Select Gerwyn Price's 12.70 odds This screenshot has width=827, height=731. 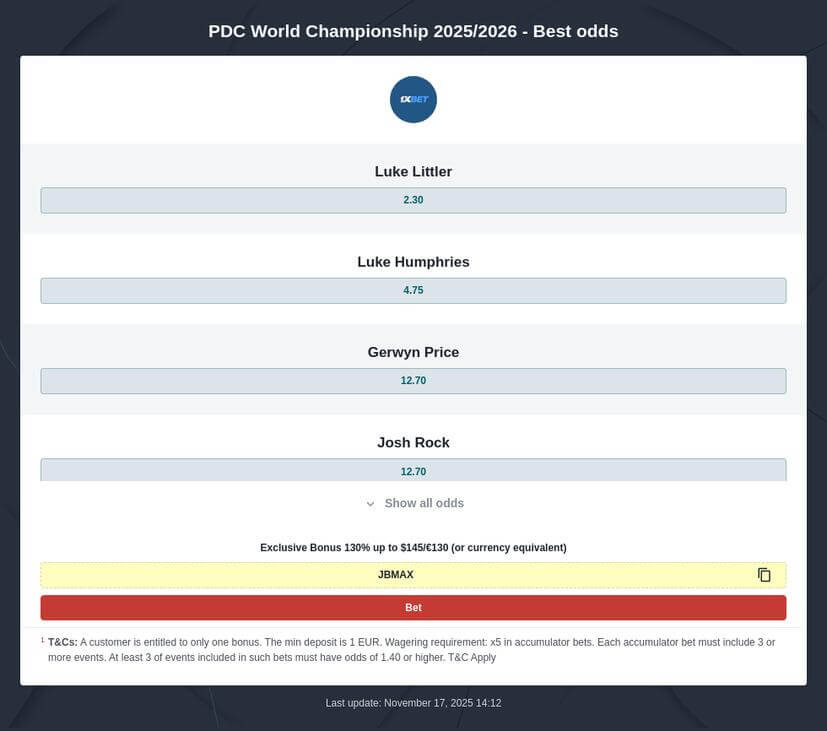click(413, 380)
